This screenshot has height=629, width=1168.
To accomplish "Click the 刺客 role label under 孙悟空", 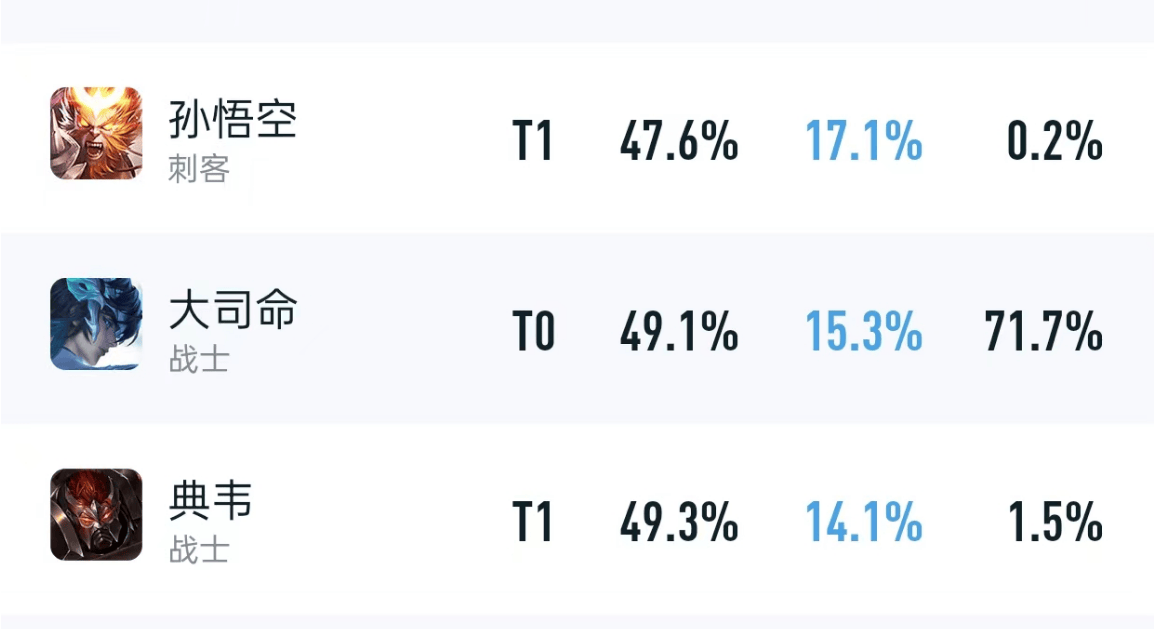I will (x=199, y=169).
